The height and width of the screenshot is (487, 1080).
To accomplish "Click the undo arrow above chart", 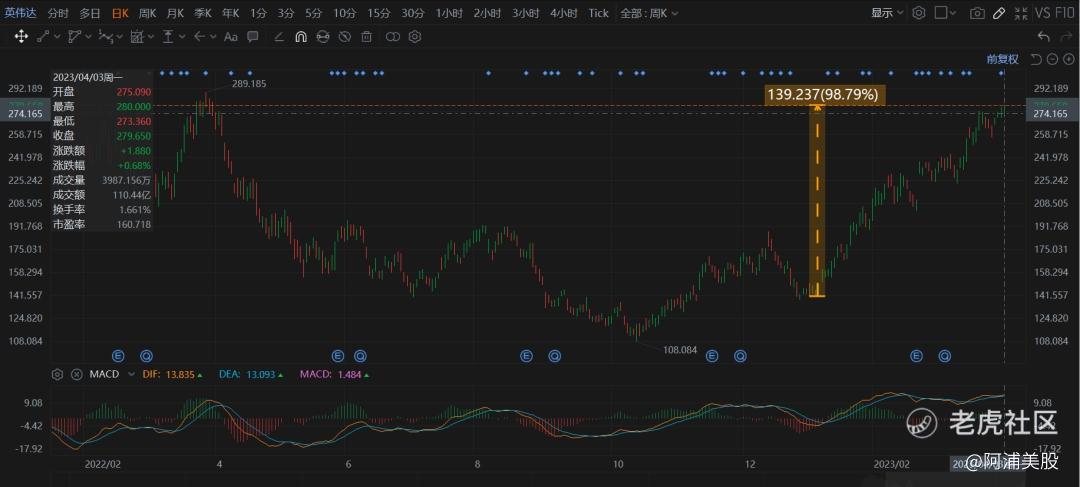I will pos(1044,36).
